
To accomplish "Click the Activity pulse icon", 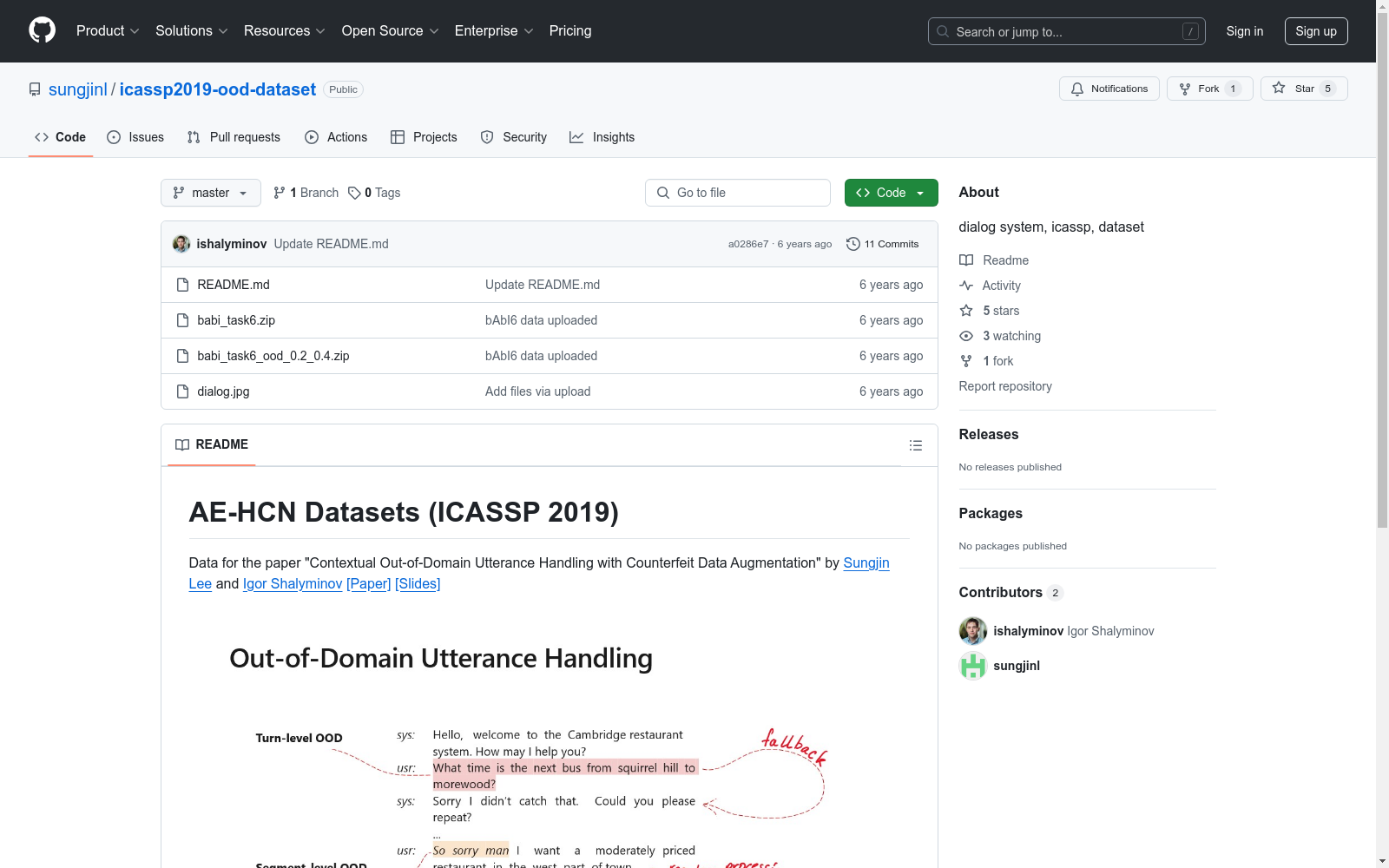I will 966,286.
